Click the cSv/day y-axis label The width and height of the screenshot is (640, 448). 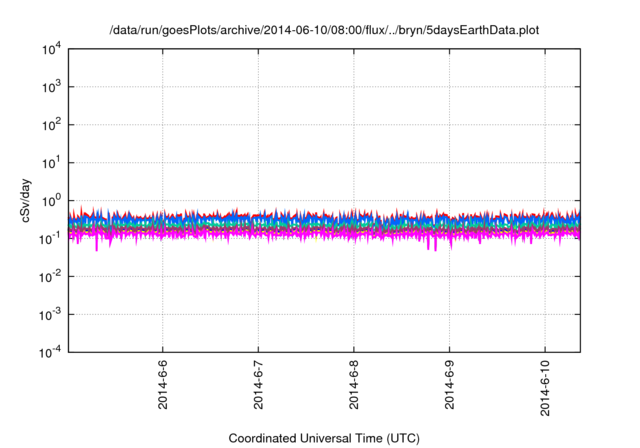coord(25,200)
